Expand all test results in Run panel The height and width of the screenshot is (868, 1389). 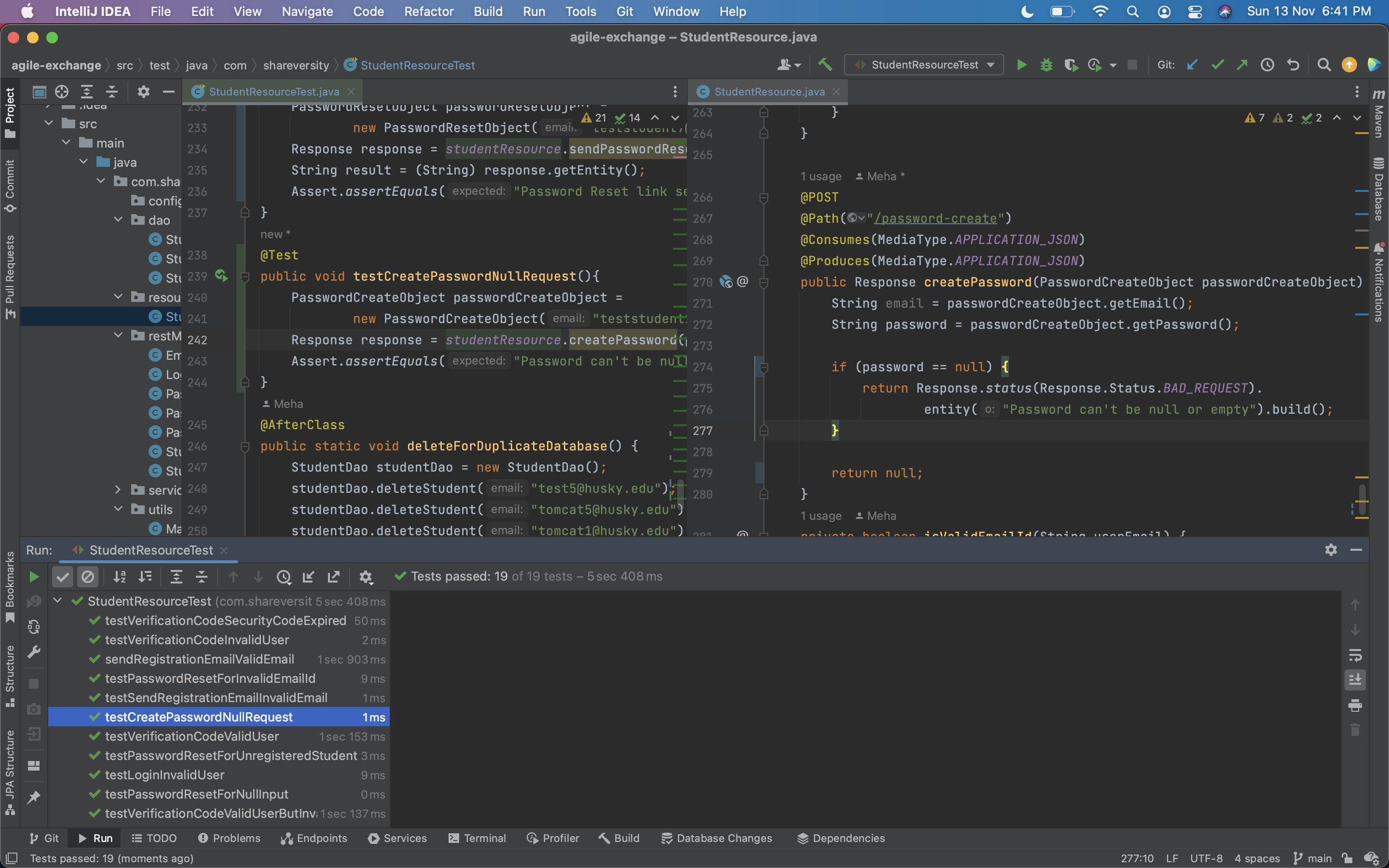coord(176,576)
